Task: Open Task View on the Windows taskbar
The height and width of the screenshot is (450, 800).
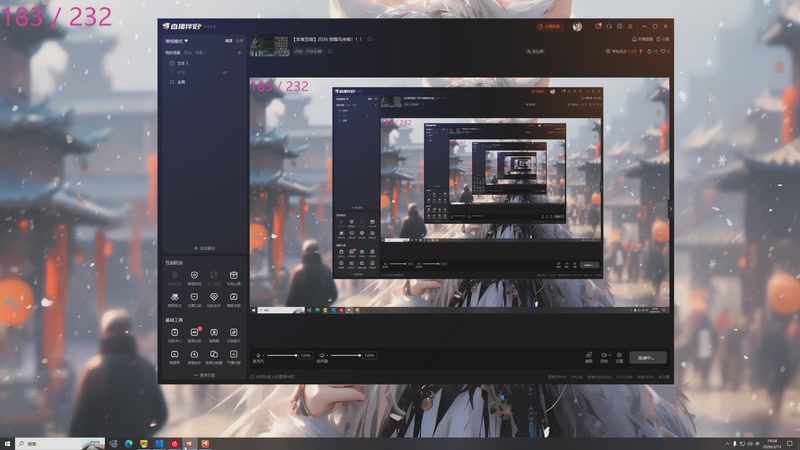Action: click(x=113, y=444)
